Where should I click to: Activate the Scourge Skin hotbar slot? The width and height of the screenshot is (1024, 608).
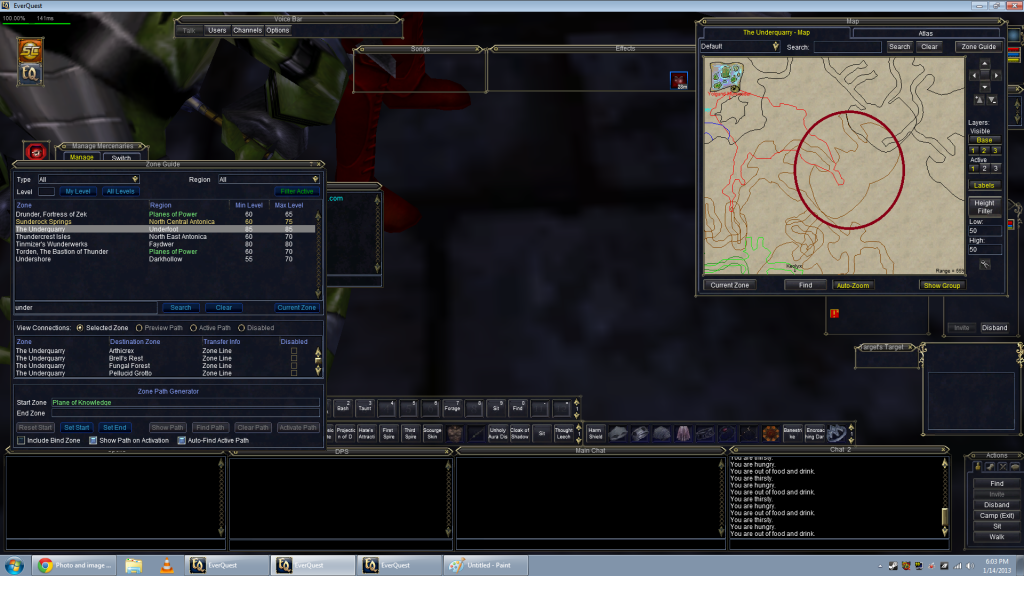coord(432,433)
